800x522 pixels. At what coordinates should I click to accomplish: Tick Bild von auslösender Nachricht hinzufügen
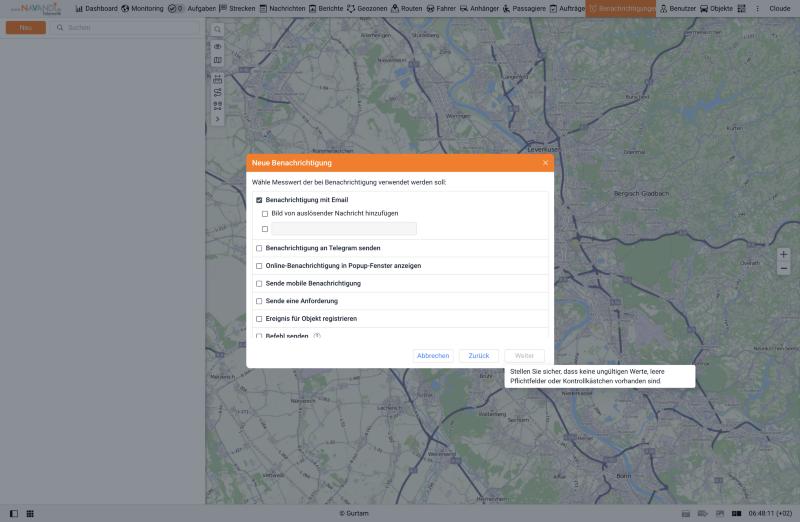tap(265, 214)
